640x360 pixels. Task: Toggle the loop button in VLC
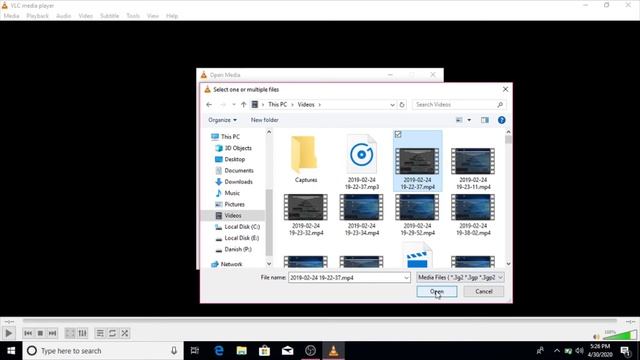coord(112,333)
